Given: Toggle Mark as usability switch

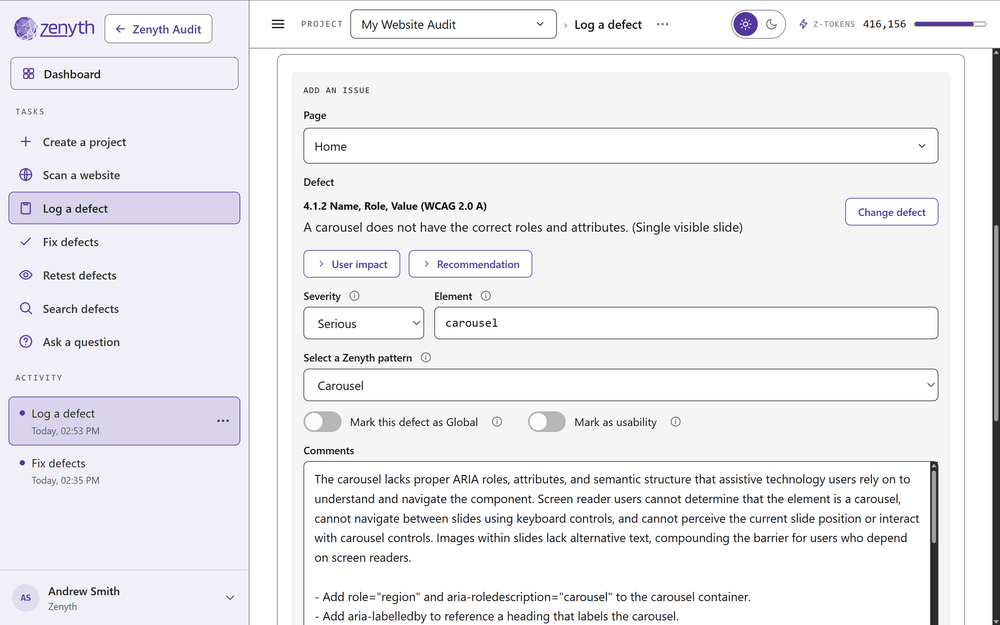Looking at the screenshot, I should [x=547, y=422].
